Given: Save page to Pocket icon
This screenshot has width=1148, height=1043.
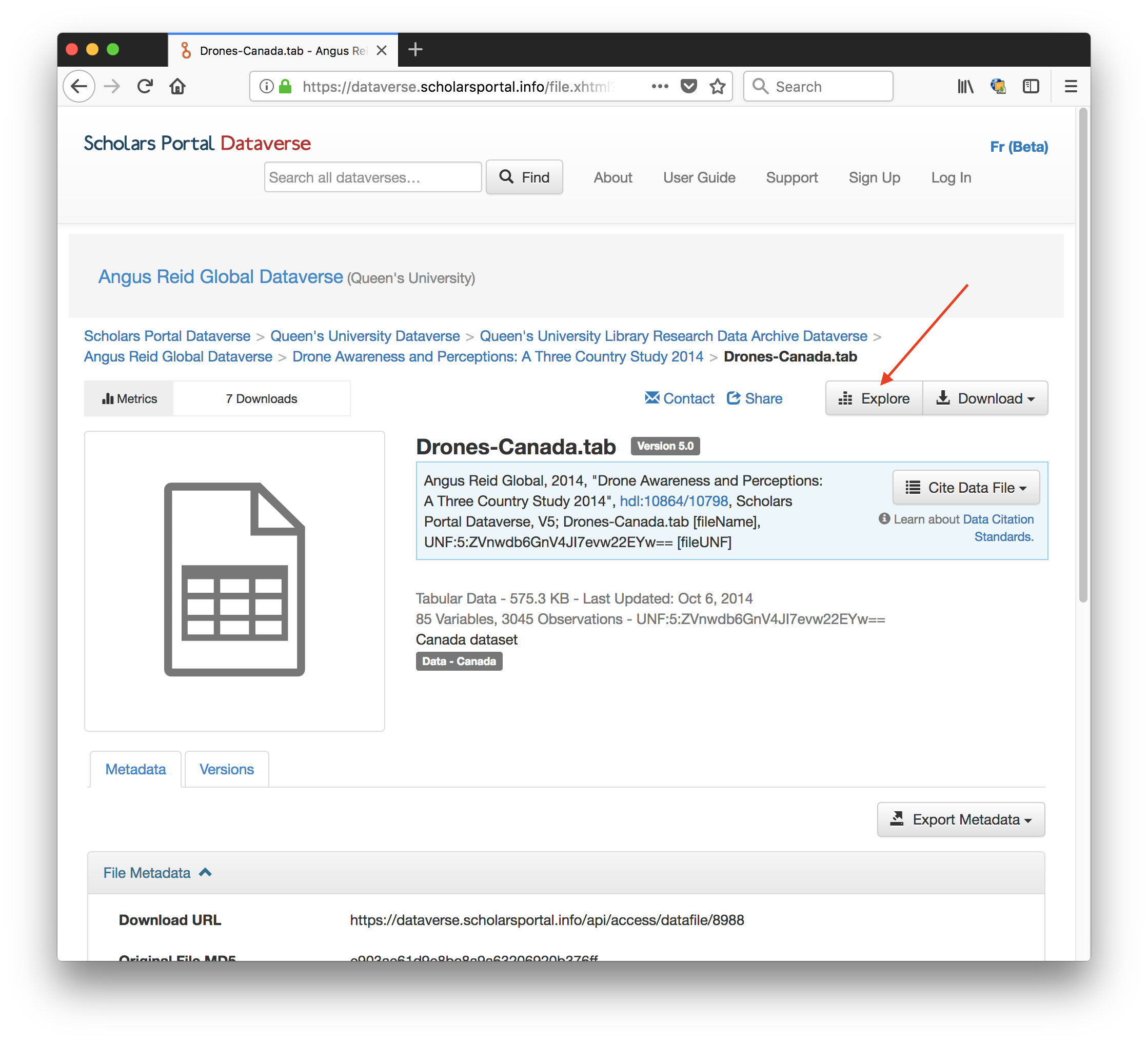Looking at the screenshot, I should [688, 87].
